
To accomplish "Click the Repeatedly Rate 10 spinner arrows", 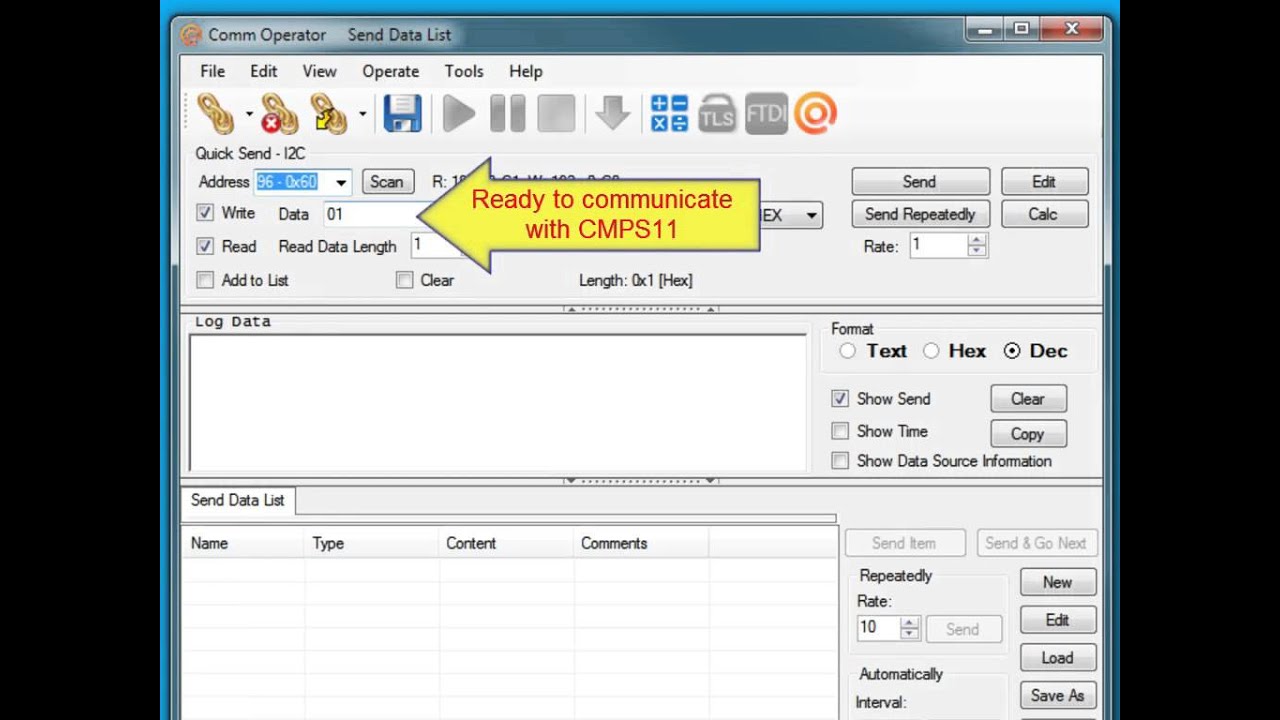I will (x=909, y=628).
